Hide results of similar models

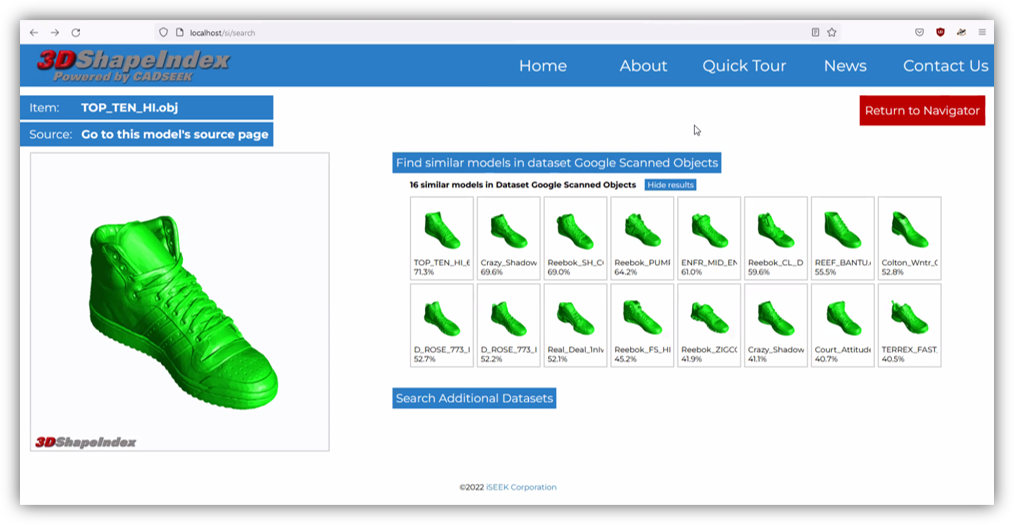[670, 185]
